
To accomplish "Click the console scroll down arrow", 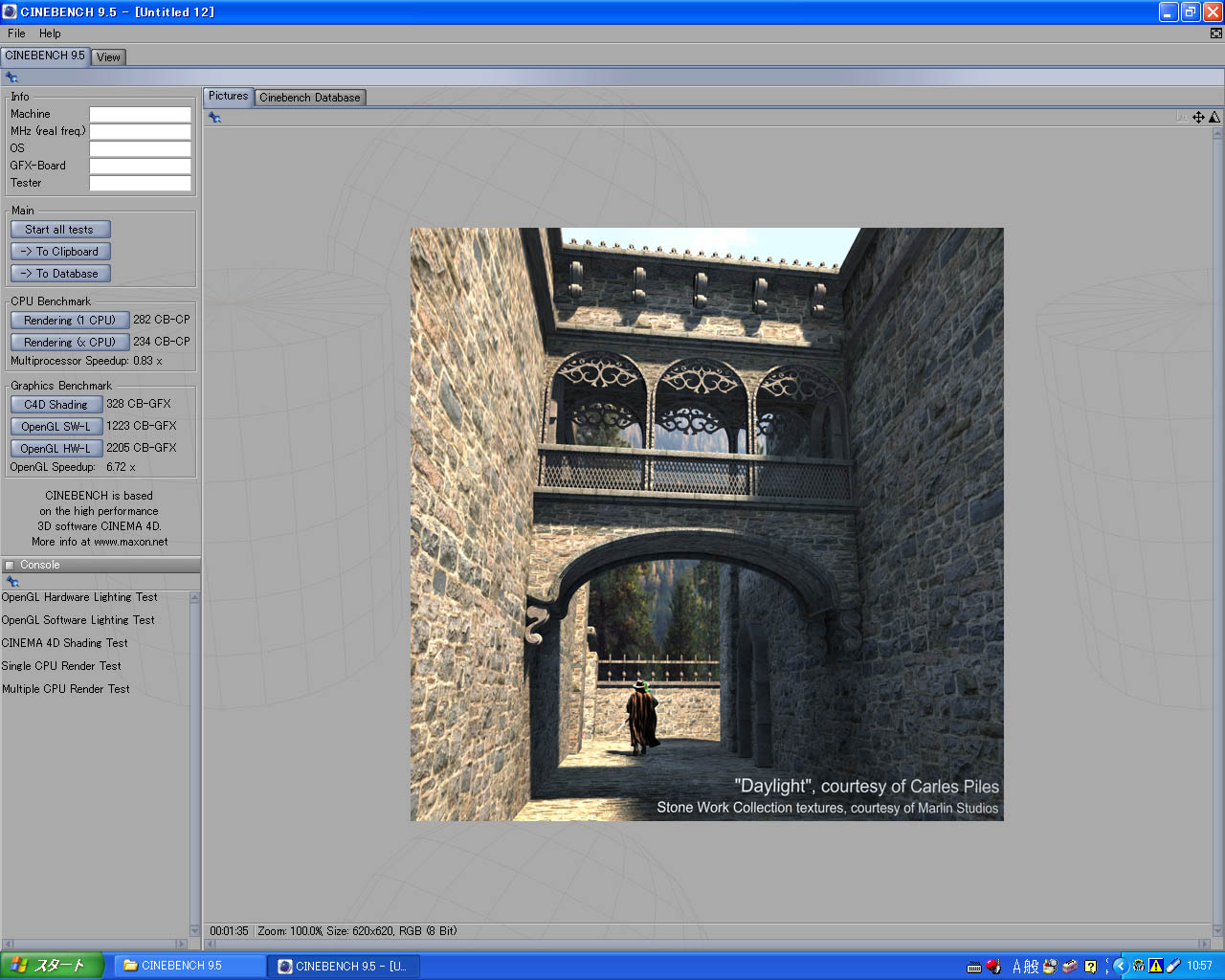I will point(195,931).
